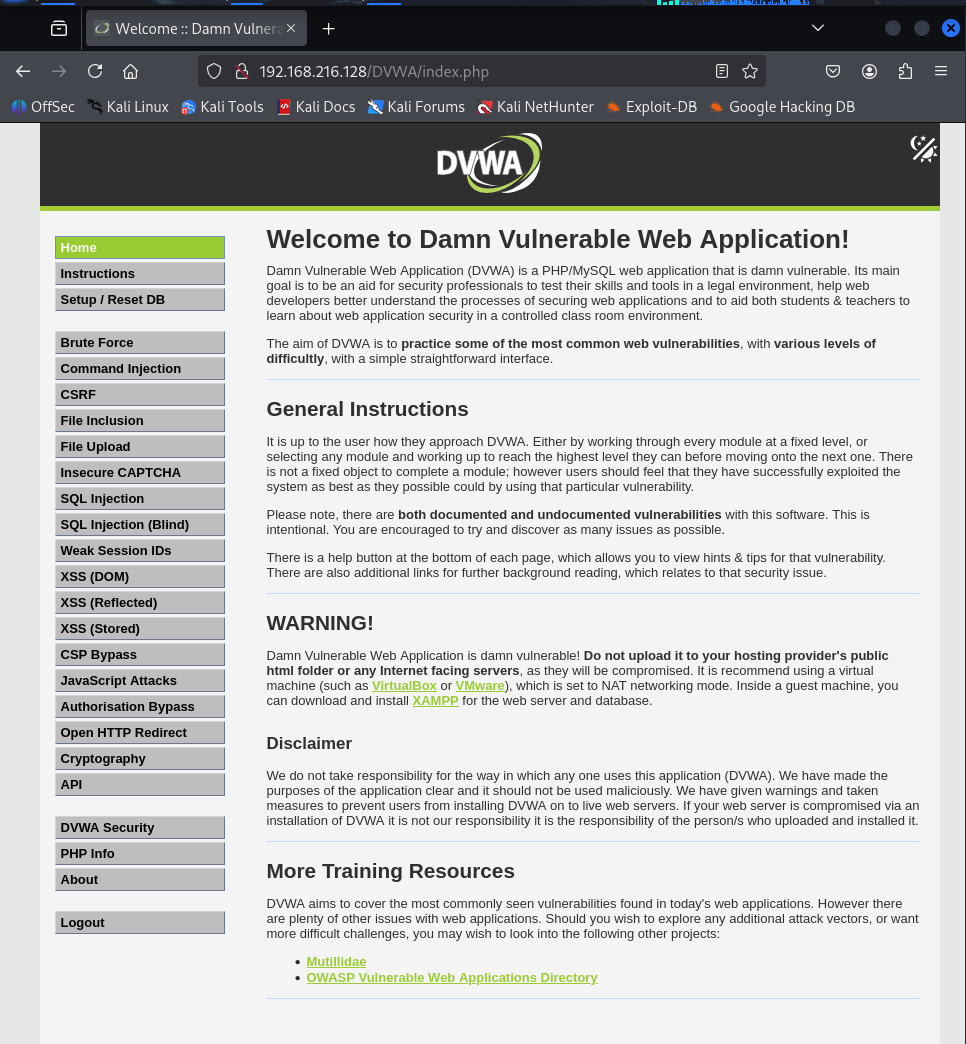Open the File Upload module
The height and width of the screenshot is (1044, 966).
pyautogui.click(x=140, y=446)
